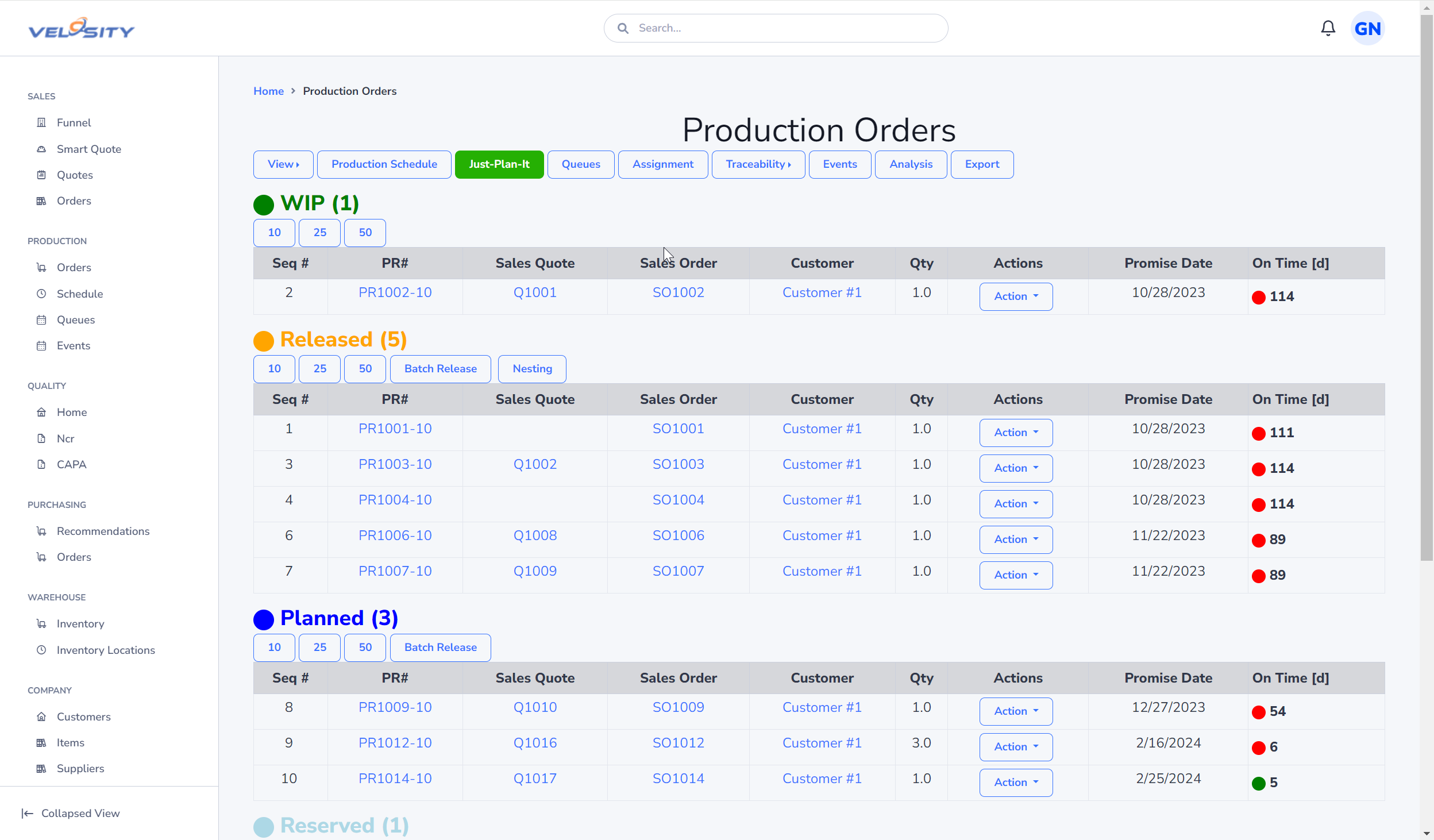This screenshot has width=1434, height=840.
Task: Show 10 rows in Planned section
Action: pos(274,648)
